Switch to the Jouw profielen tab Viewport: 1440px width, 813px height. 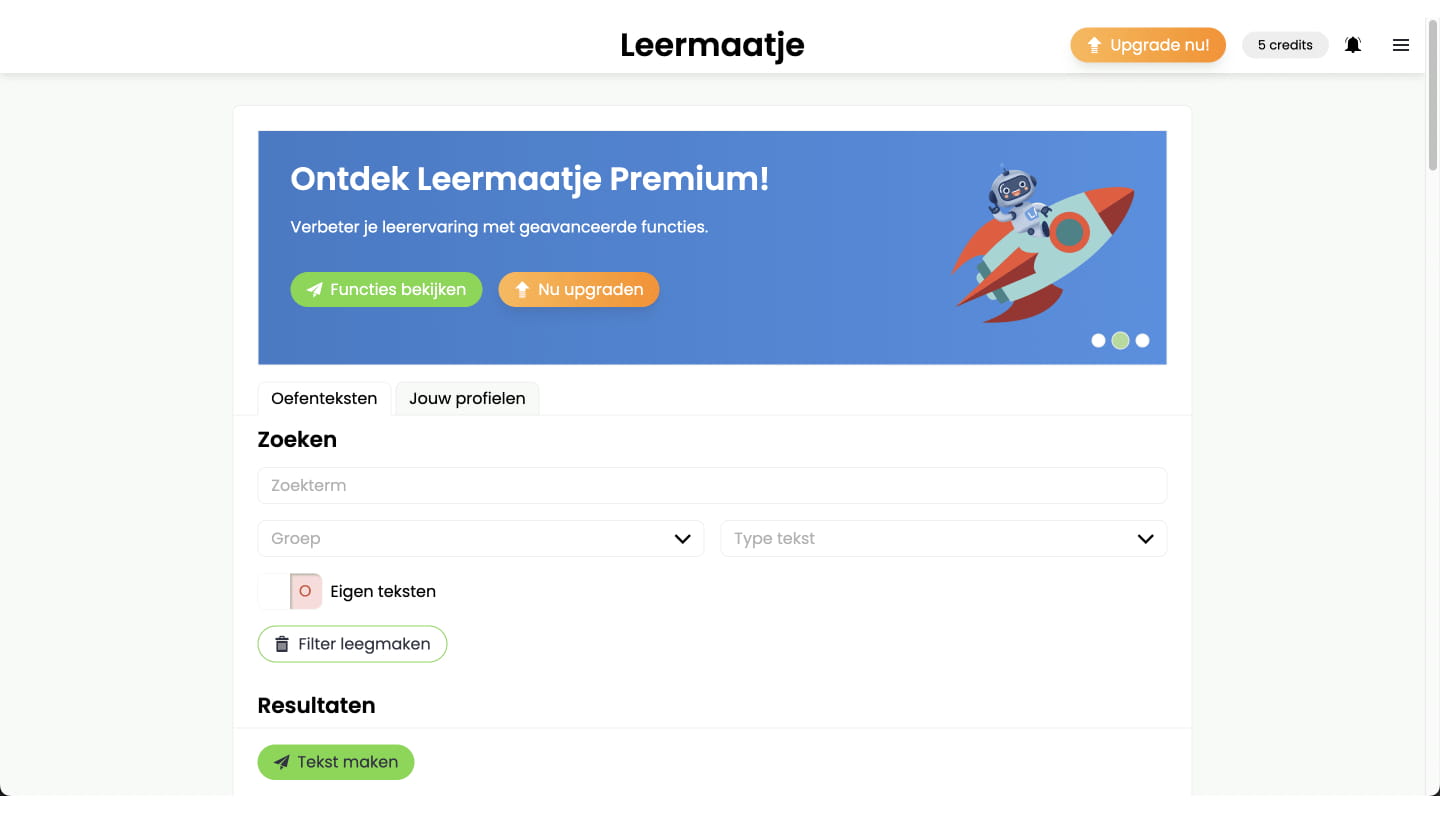coord(467,398)
